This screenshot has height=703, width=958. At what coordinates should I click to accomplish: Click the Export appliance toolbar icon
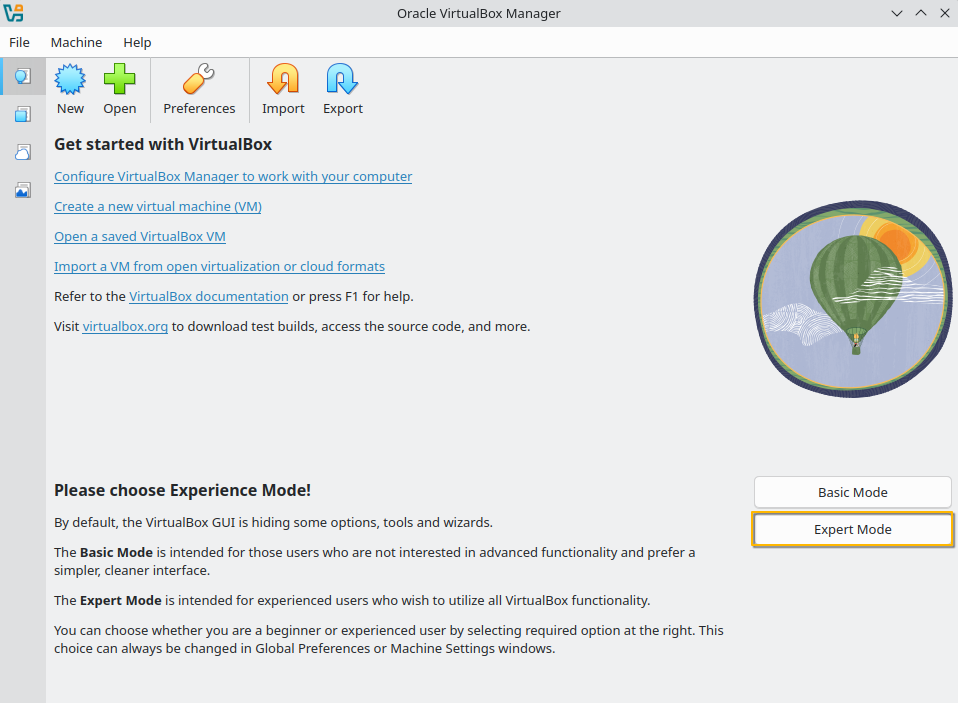342,89
